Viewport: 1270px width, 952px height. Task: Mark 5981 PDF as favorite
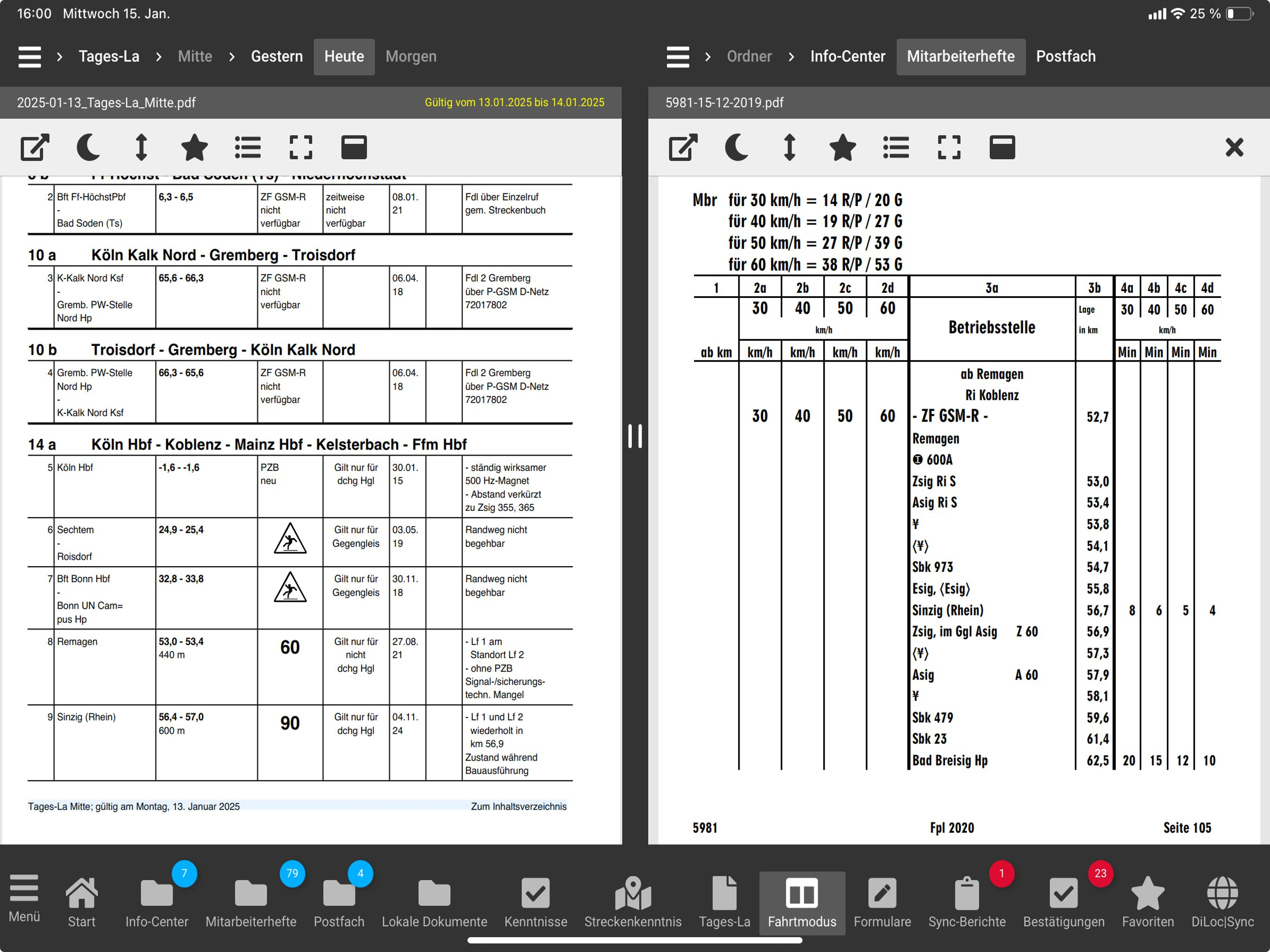[x=842, y=147]
